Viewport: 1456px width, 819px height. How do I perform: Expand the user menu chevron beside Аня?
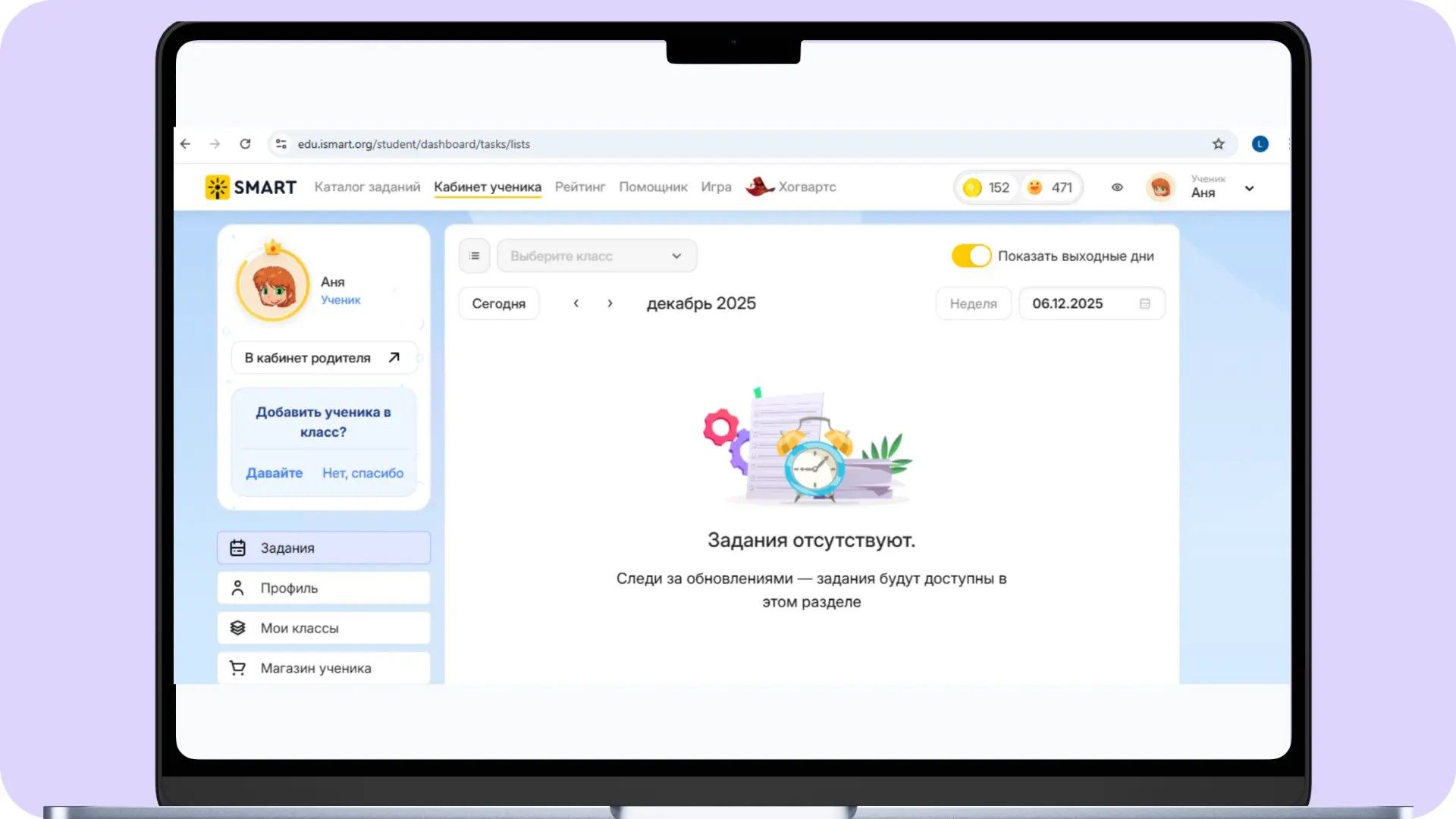[1249, 188]
